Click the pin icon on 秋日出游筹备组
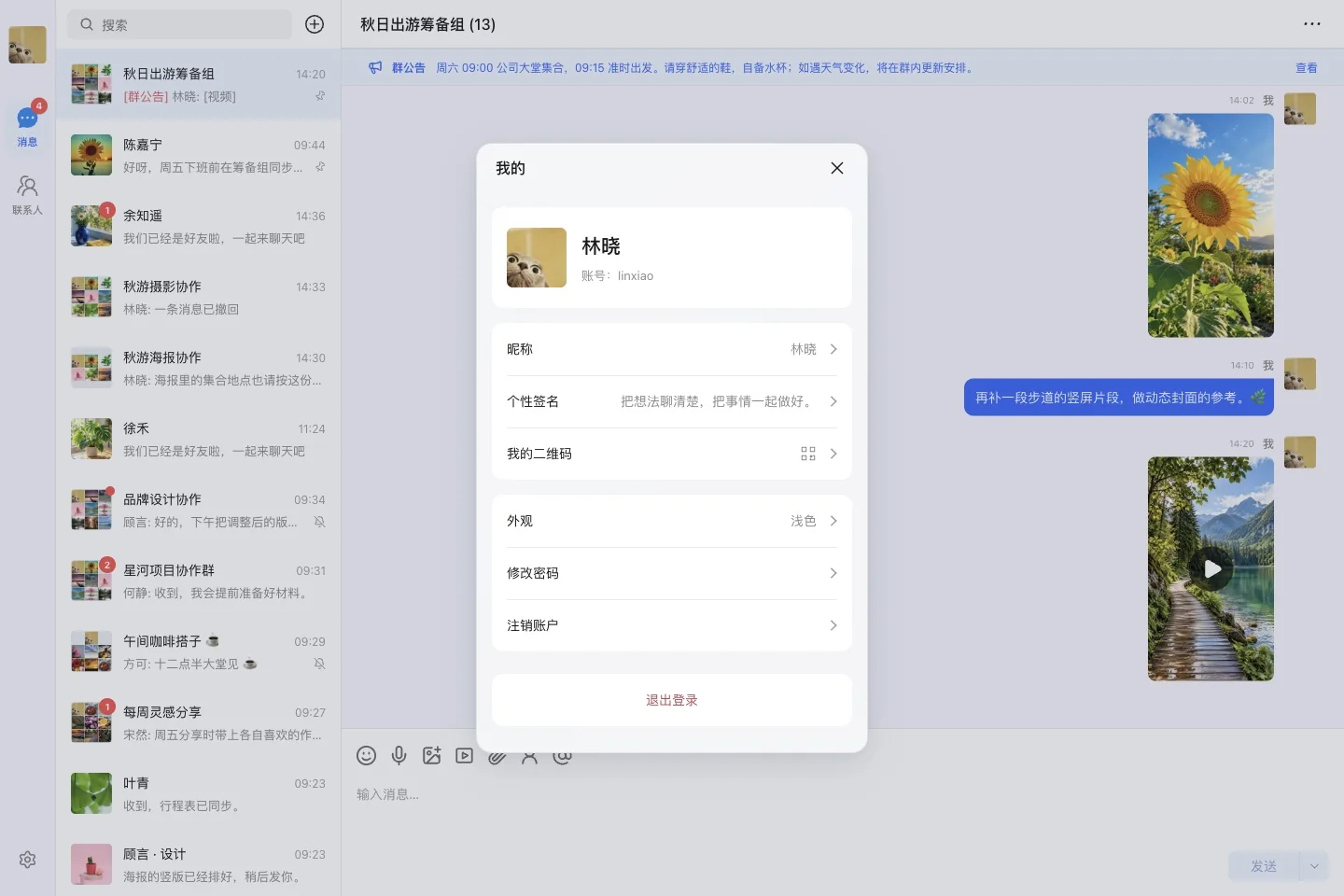Viewport: 1344px width, 896px height. click(319, 96)
